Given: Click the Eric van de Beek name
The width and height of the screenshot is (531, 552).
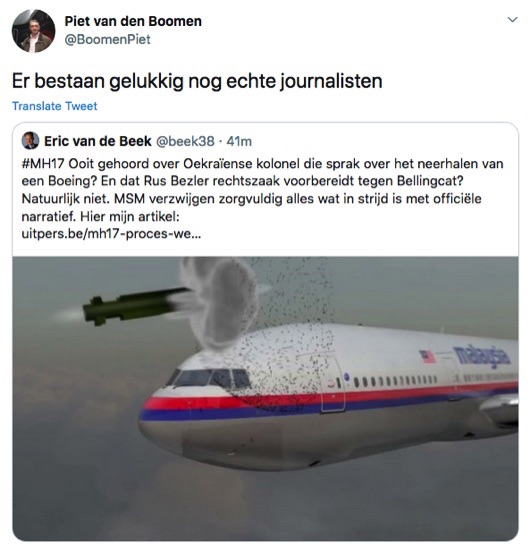Looking at the screenshot, I should coord(98,141).
